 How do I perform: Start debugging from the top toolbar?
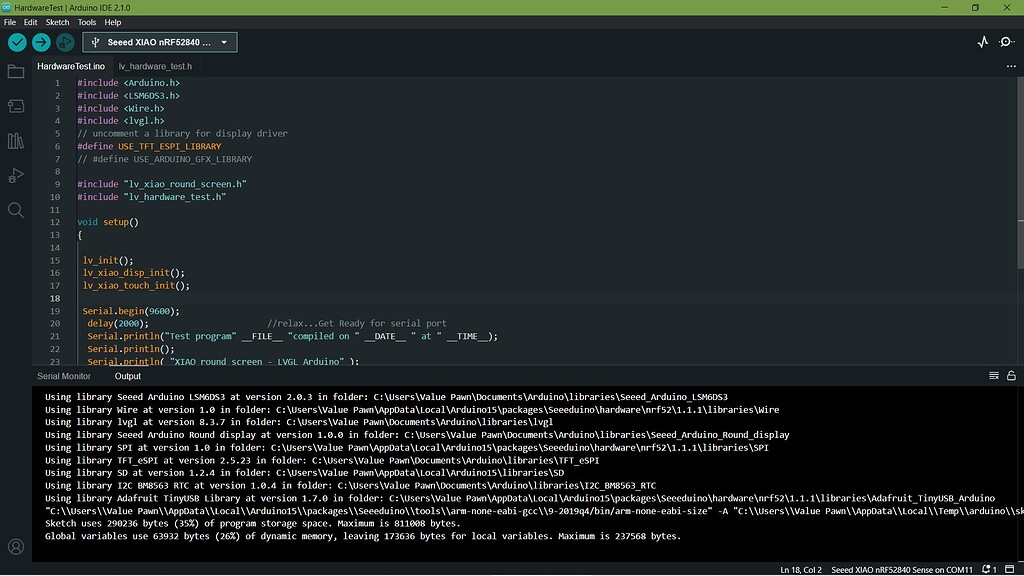tap(65, 42)
